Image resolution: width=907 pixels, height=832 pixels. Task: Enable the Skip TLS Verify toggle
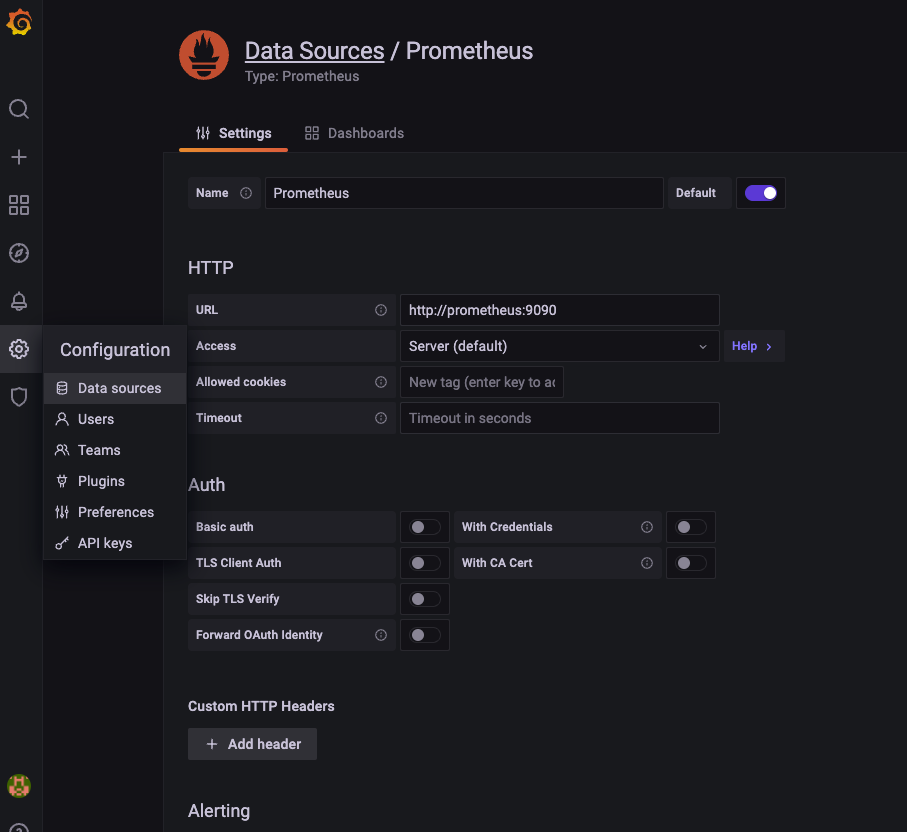tap(425, 599)
